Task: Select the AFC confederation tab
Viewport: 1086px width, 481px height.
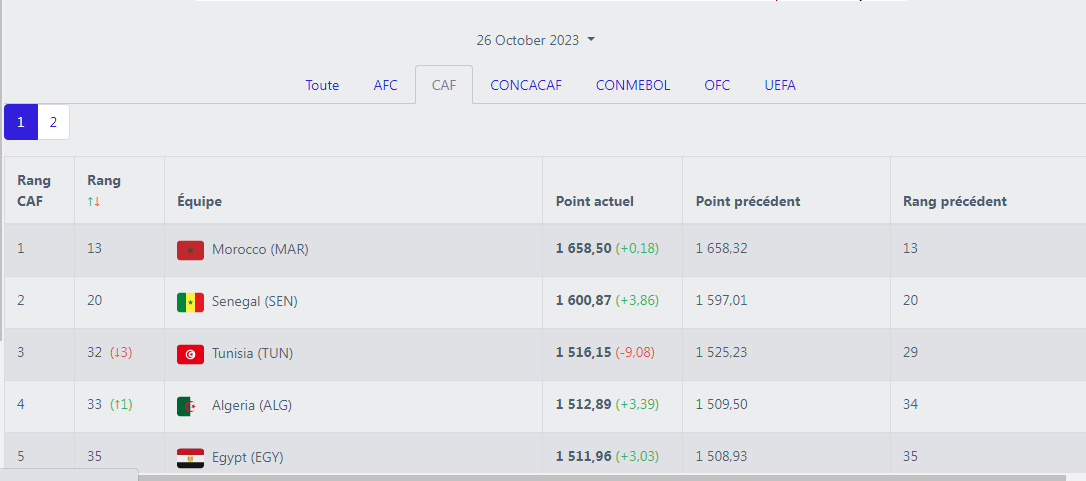Action: point(385,85)
